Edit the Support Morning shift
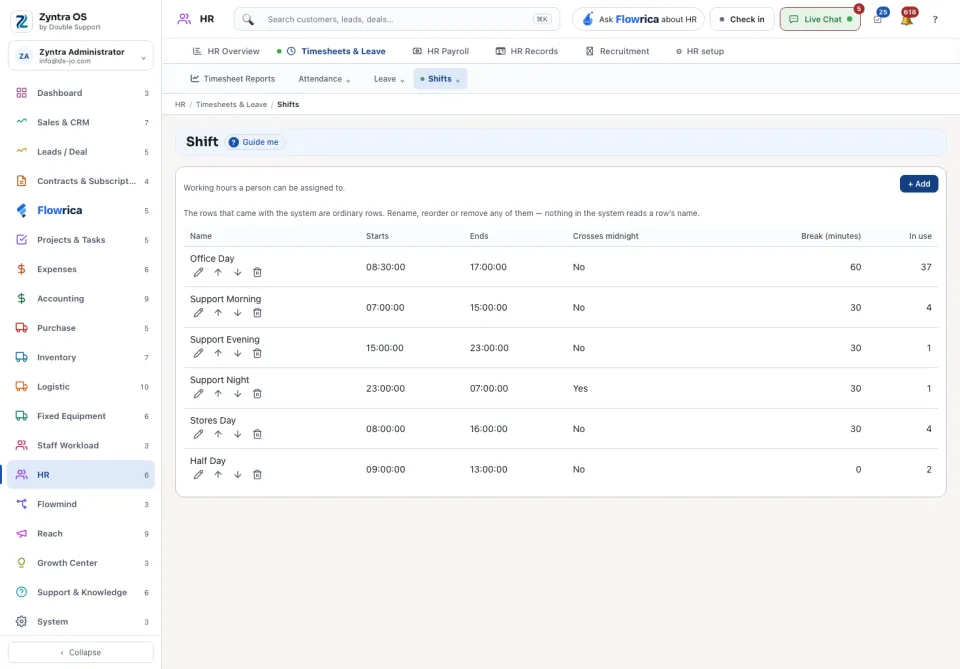 click(198, 313)
